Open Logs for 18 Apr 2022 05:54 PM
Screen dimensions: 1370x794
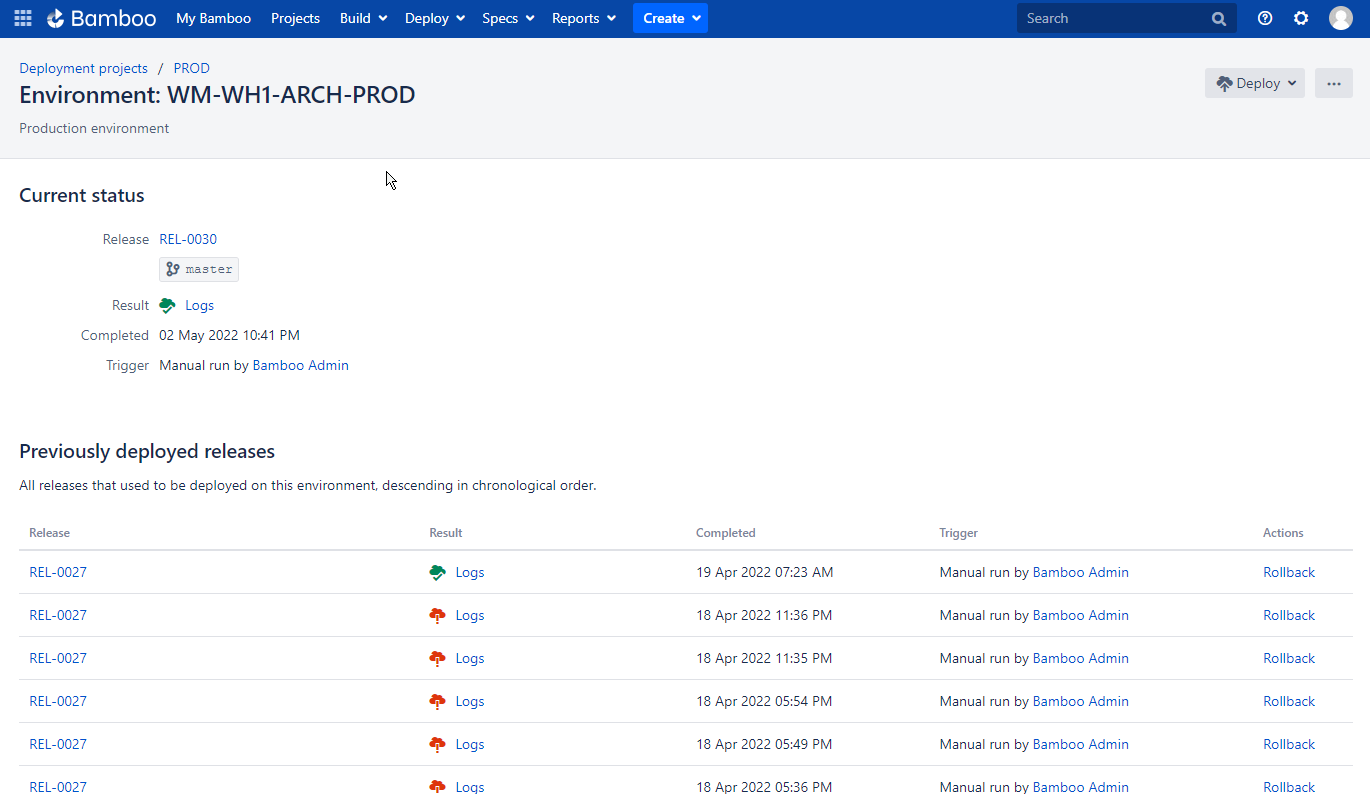pyautogui.click(x=470, y=702)
